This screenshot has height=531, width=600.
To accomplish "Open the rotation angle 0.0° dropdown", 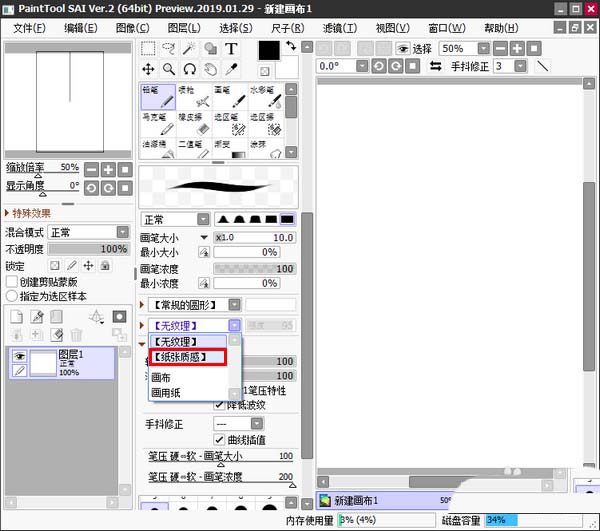I will tap(362, 66).
